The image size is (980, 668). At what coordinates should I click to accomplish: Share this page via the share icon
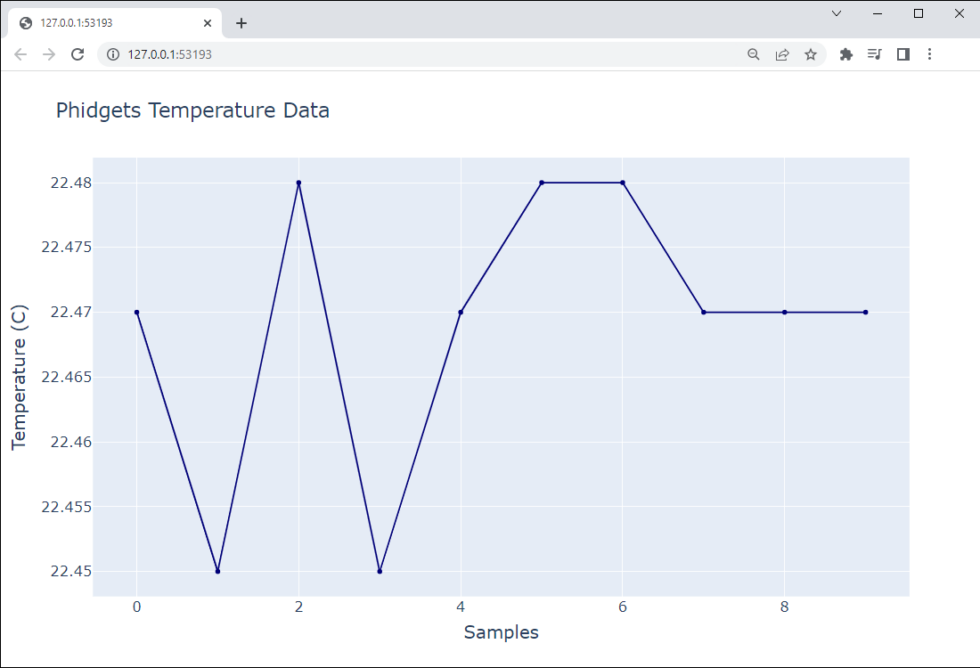pos(782,55)
